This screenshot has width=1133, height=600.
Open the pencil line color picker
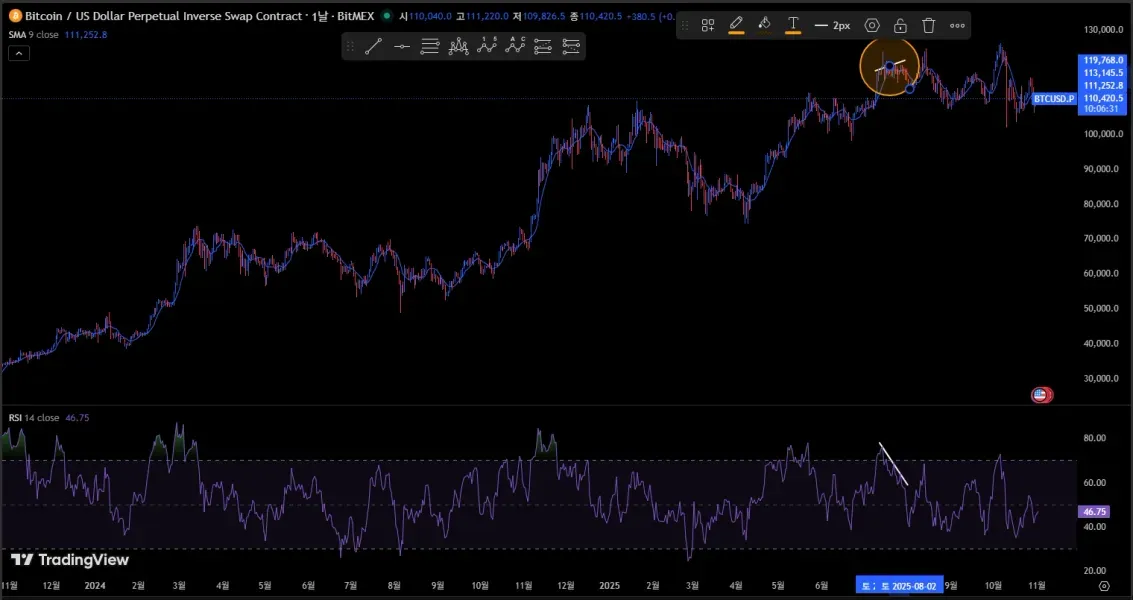click(x=736, y=25)
